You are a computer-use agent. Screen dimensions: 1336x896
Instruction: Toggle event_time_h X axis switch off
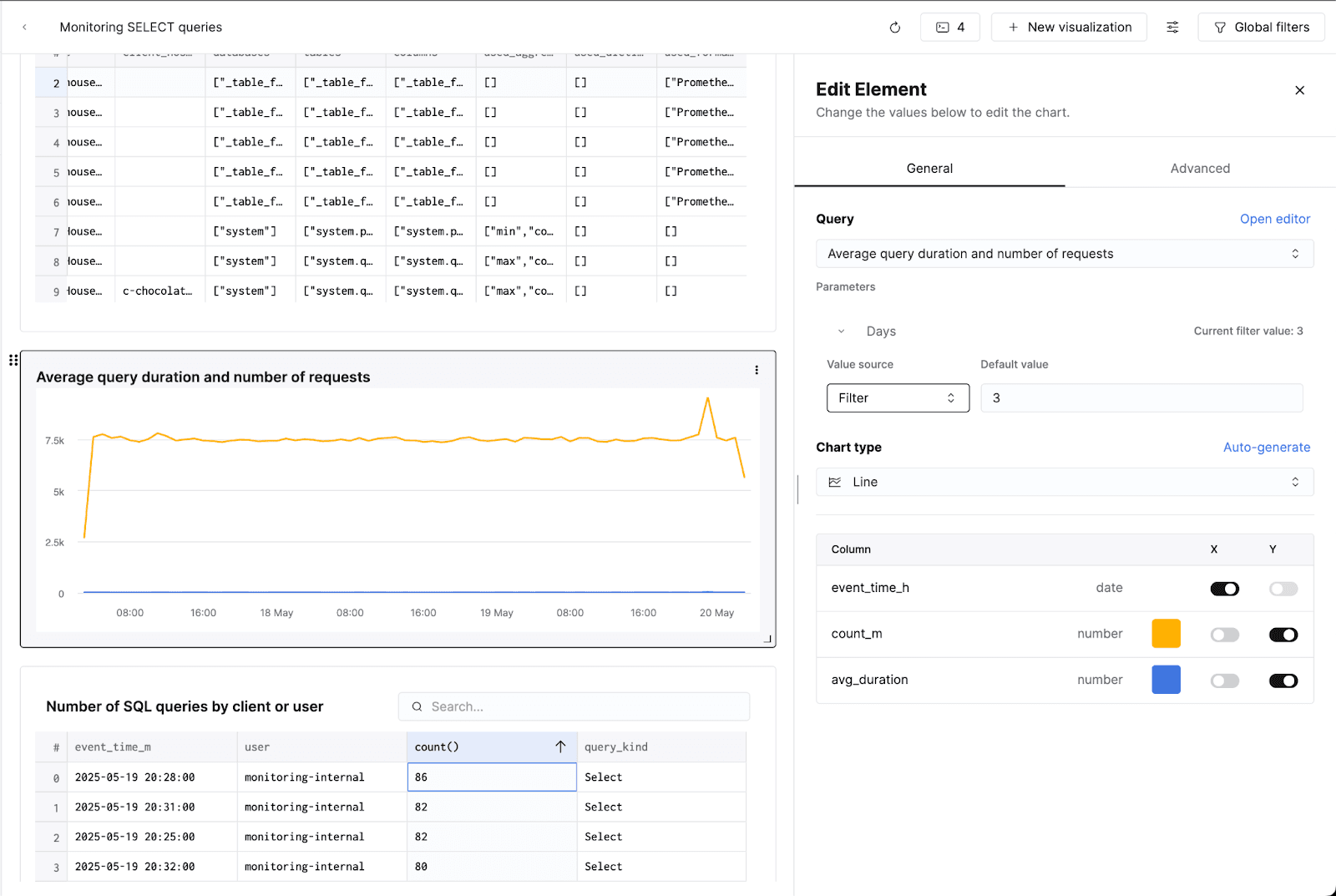(x=1224, y=589)
